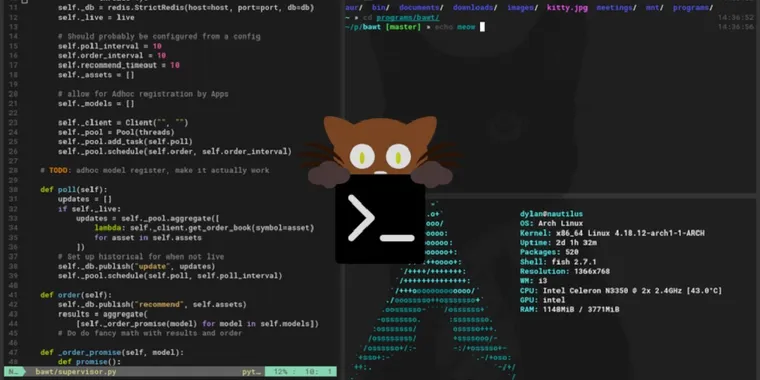Click the 'programs/' directory in the listing
The image size is (760, 380).
coord(693,8)
